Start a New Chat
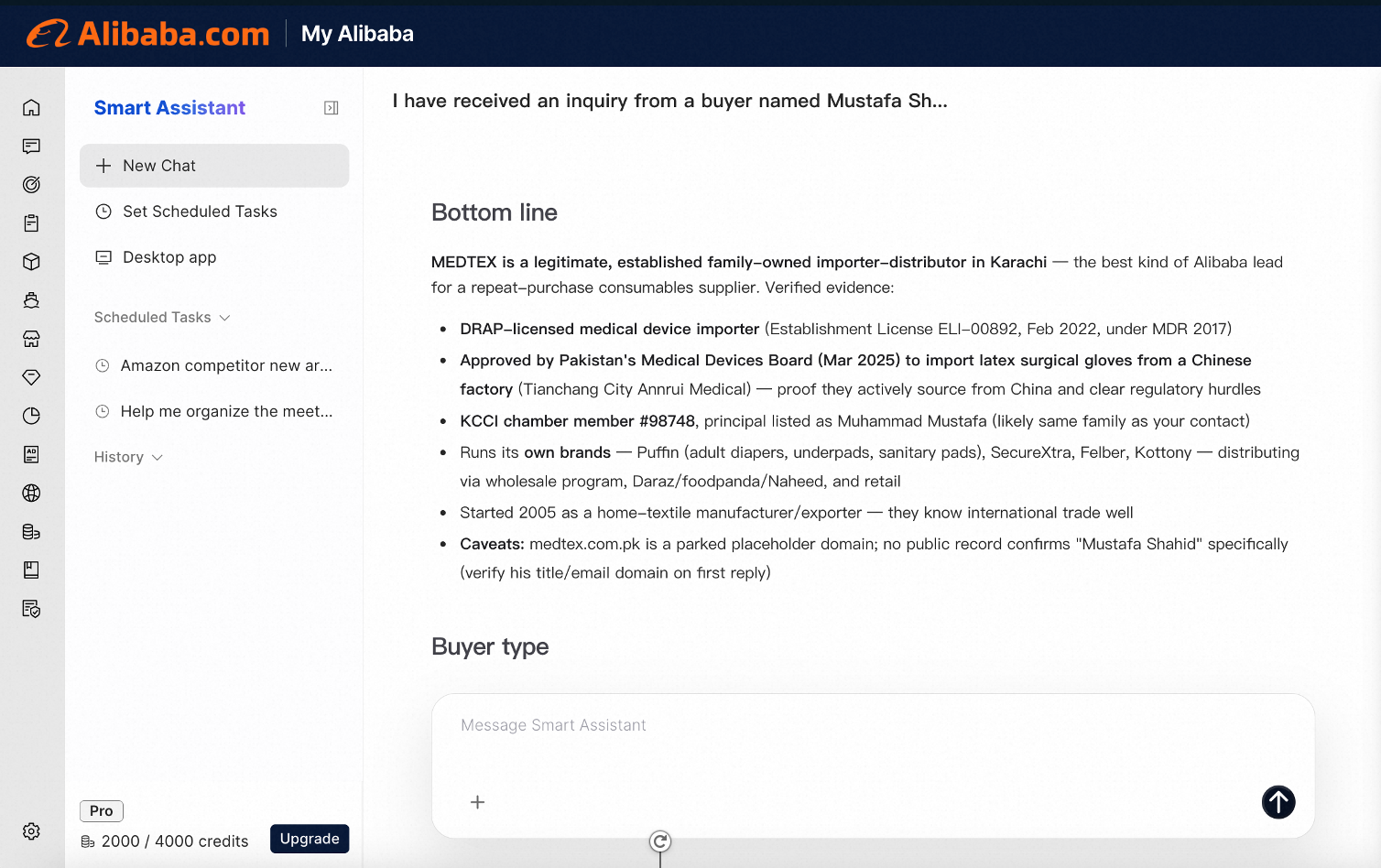This screenshot has height=868, width=1381. (214, 166)
